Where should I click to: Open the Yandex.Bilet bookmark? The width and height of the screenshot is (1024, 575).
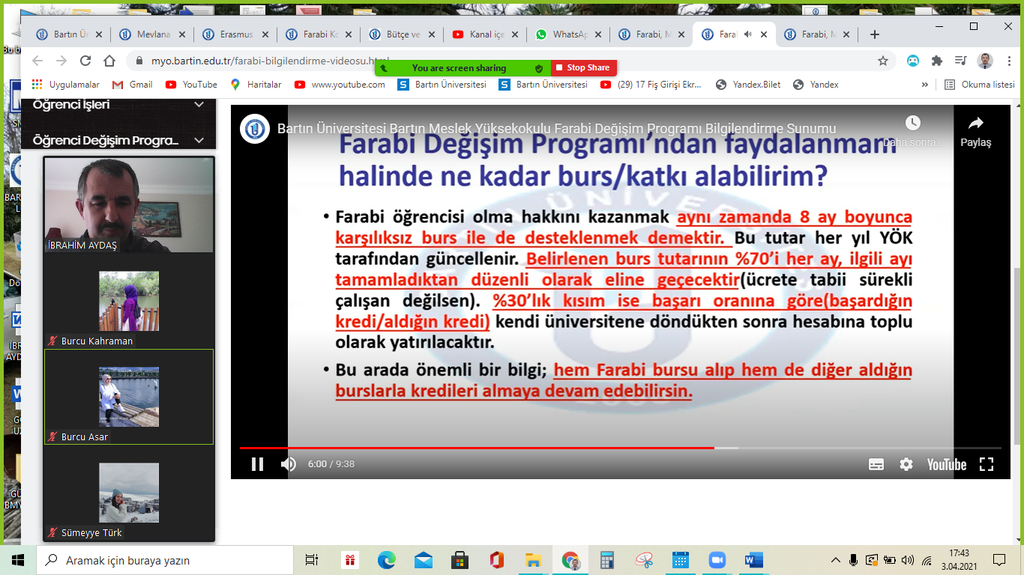tap(748, 84)
